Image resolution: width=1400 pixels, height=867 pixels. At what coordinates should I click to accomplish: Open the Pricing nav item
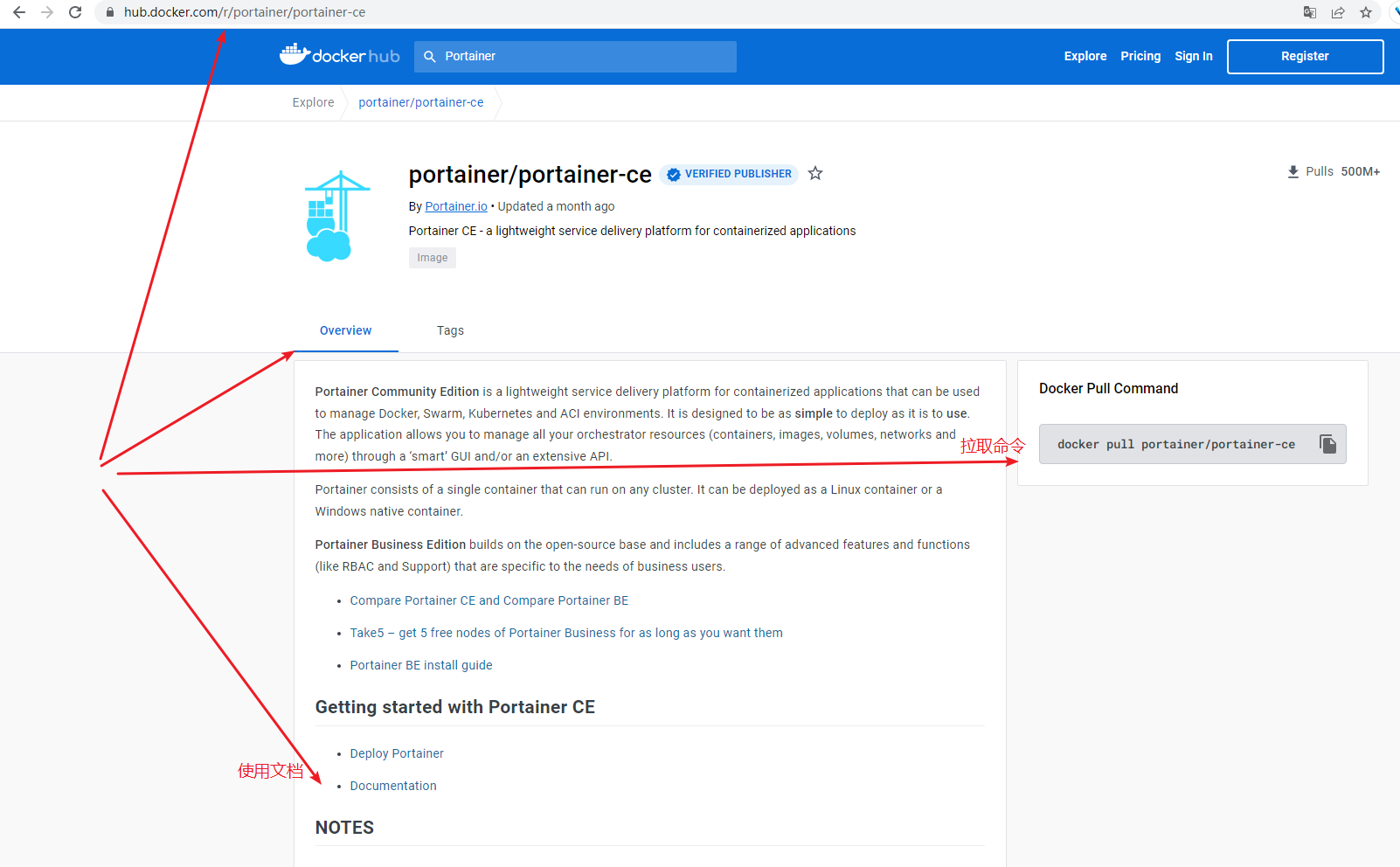pos(1140,56)
